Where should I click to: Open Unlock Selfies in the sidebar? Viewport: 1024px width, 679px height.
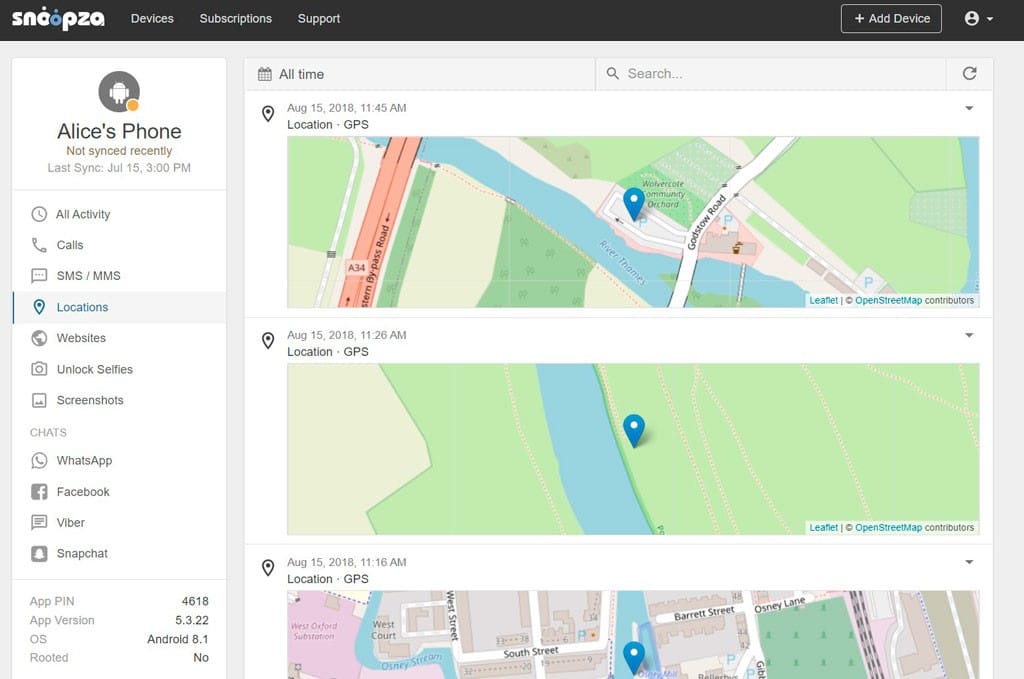(x=94, y=369)
